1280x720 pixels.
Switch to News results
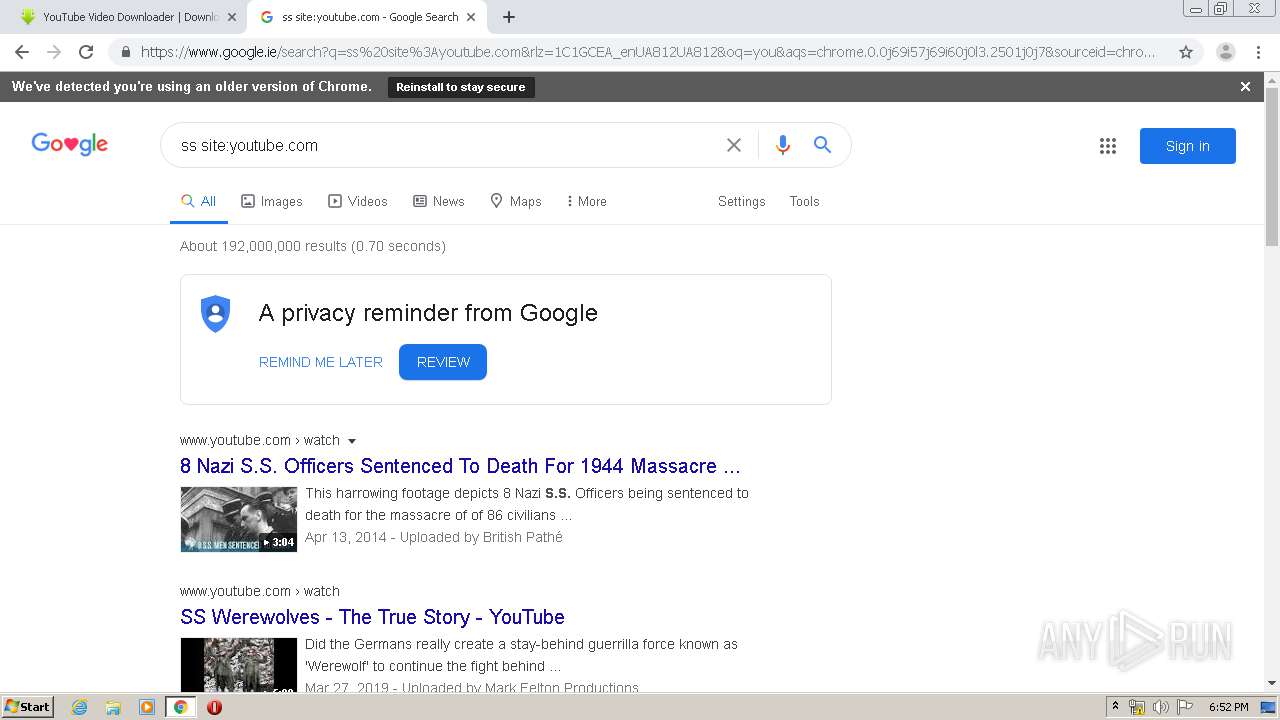pyautogui.click(x=439, y=201)
